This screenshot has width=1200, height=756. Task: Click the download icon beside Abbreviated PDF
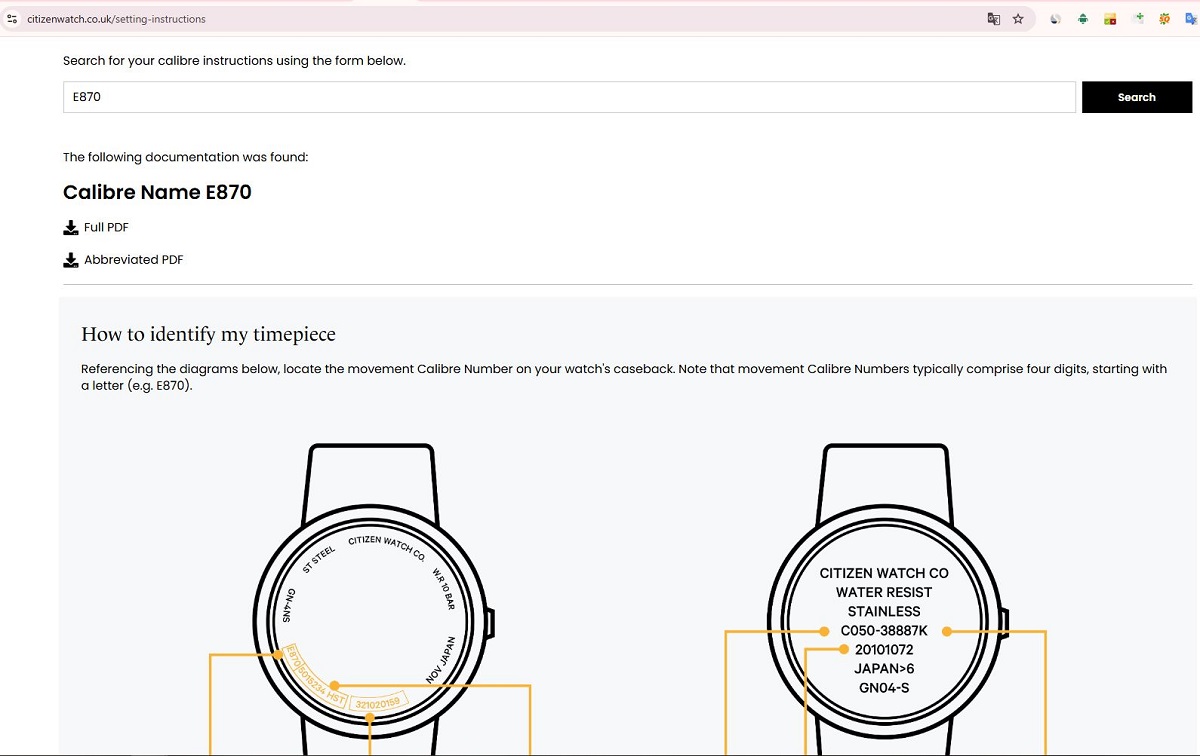coord(71,260)
